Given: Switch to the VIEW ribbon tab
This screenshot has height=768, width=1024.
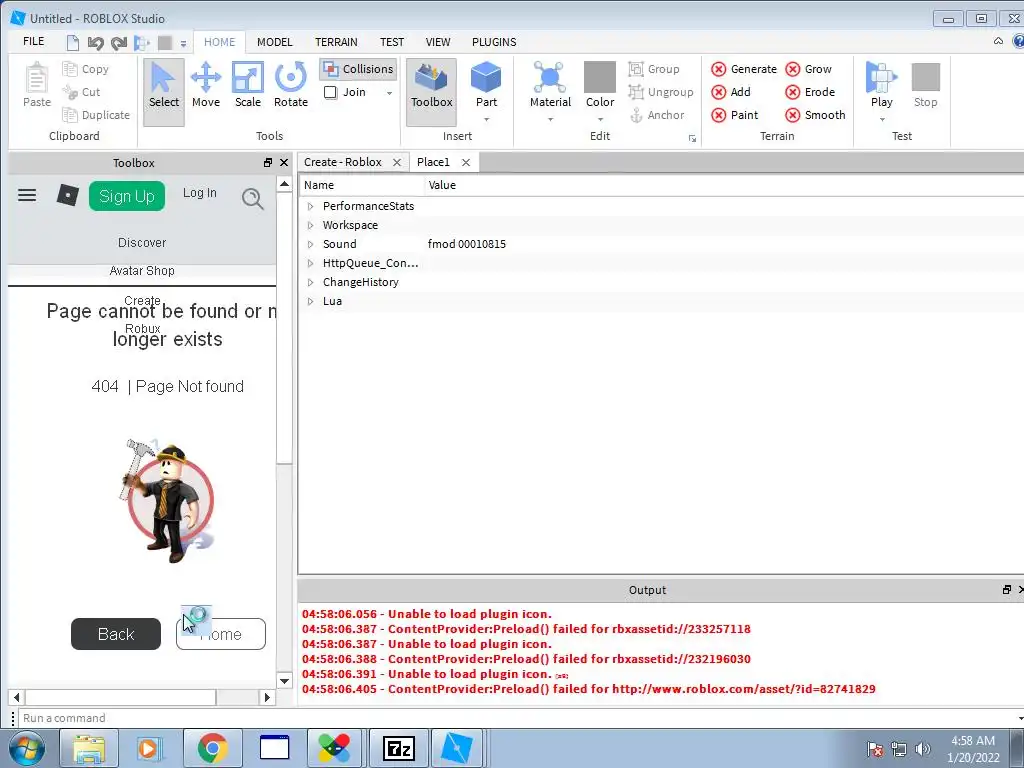Looking at the screenshot, I should click(438, 42).
